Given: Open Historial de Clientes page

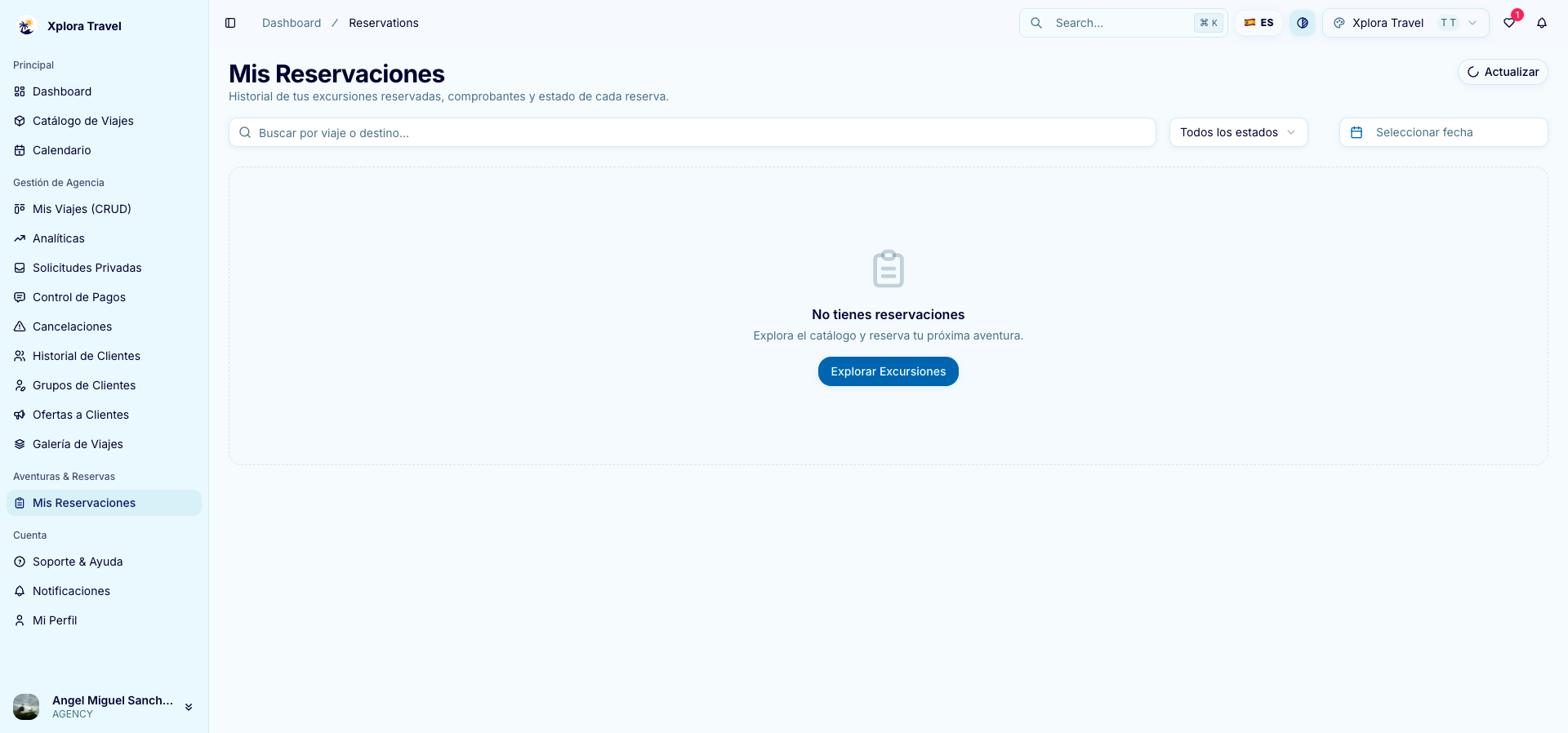Looking at the screenshot, I should pos(104,356).
